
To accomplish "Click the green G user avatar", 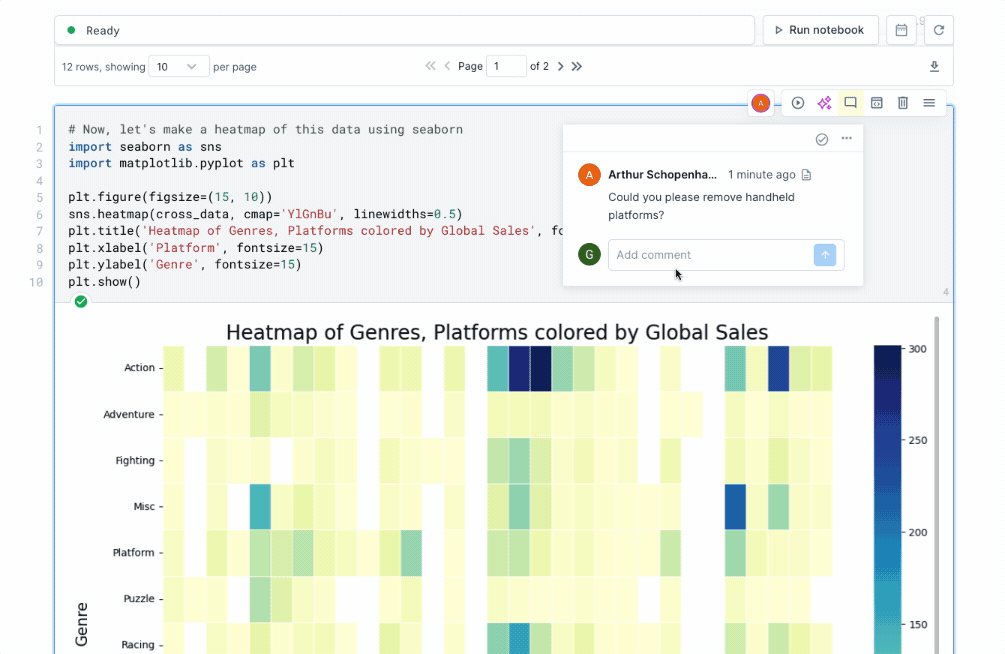I will pos(589,255).
